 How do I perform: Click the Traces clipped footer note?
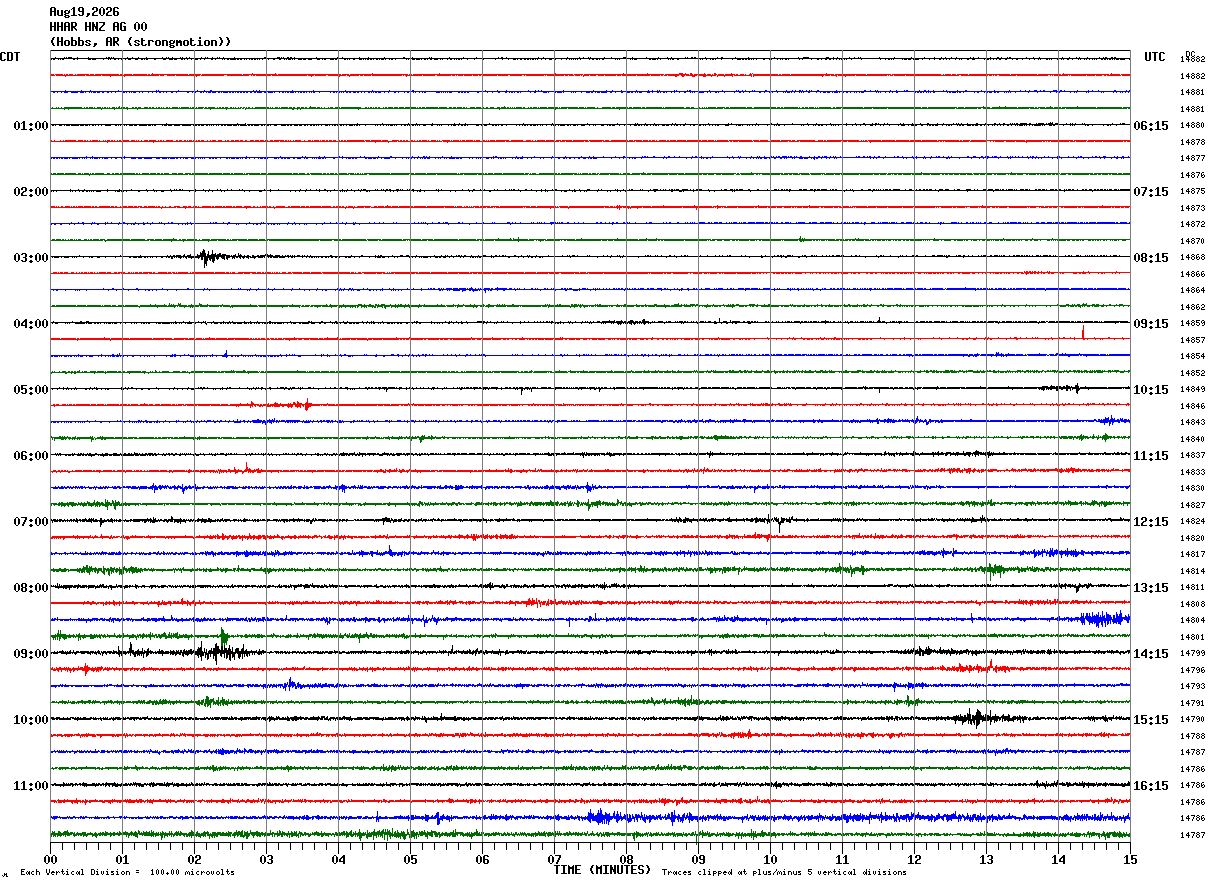[784, 872]
